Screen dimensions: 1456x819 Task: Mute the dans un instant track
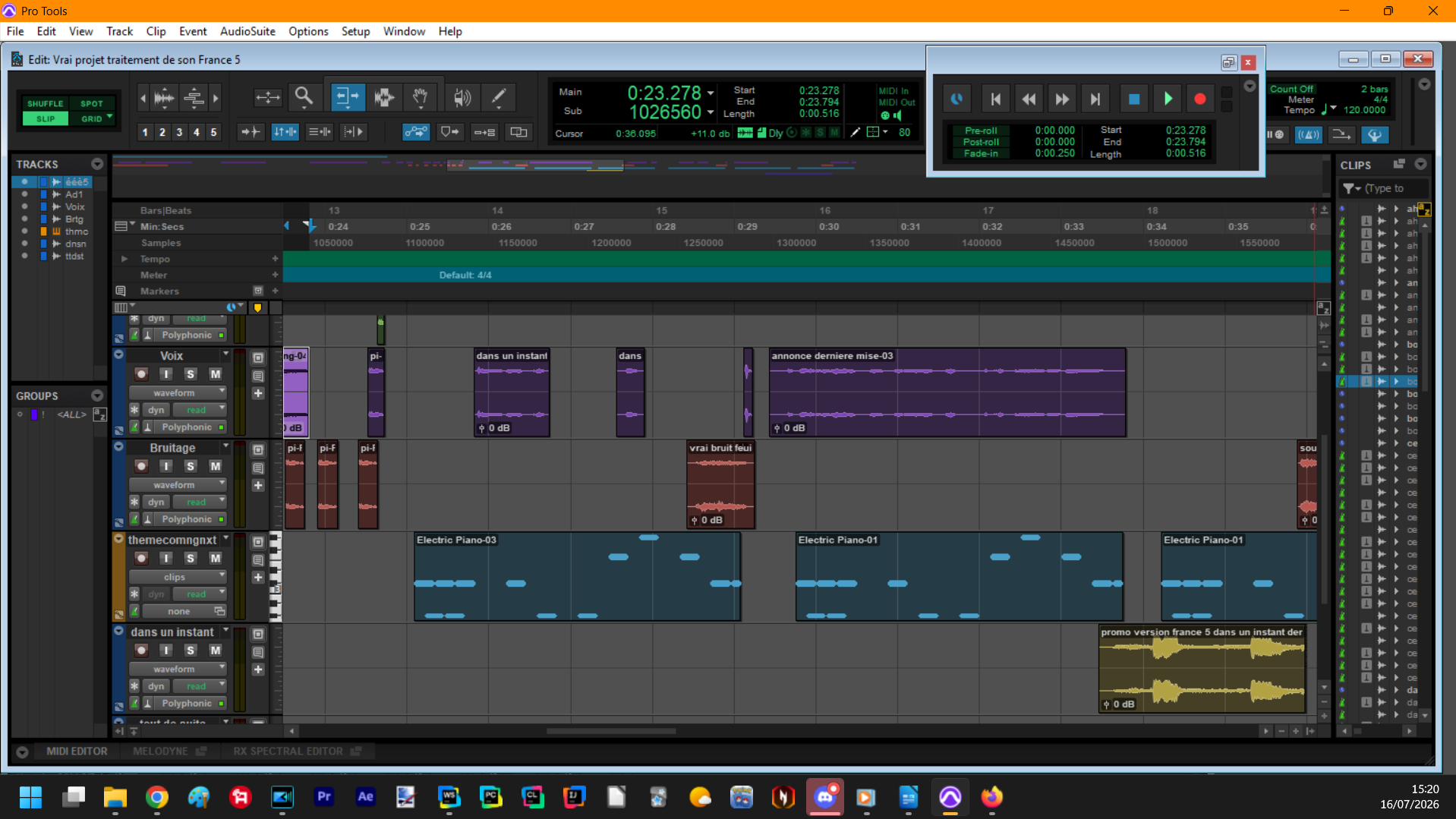point(216,650)
